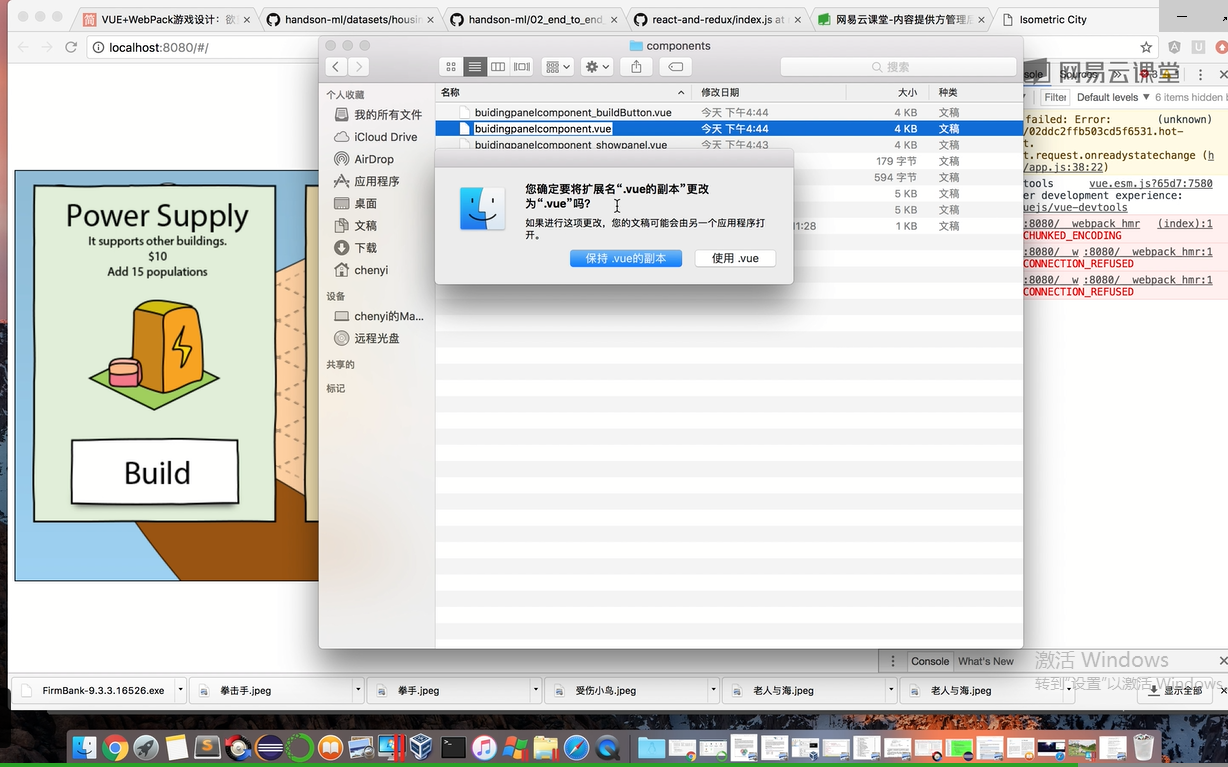Open iCloud Drive in Finder sidebar
The width and height of the screenshot is (1228, 767).
pos(376,137)
